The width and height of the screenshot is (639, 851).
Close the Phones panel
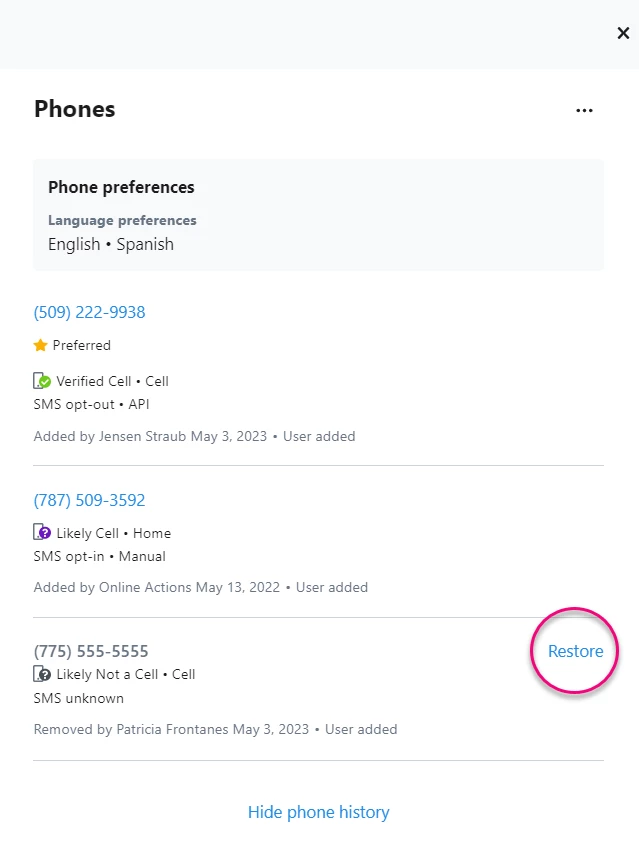click(x=623, y=32)
